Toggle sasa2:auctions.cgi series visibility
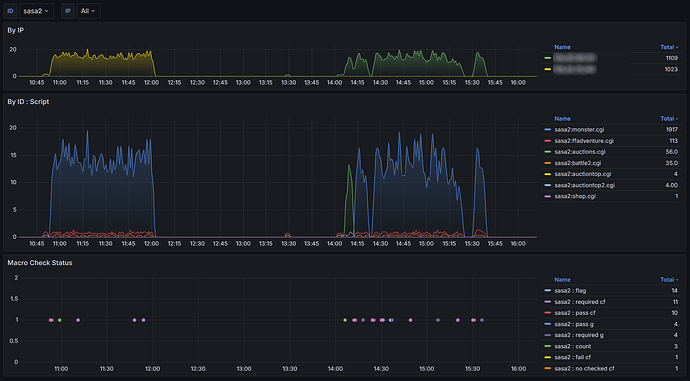This screenshot has height=381, width=690. [x=580, y=152]
